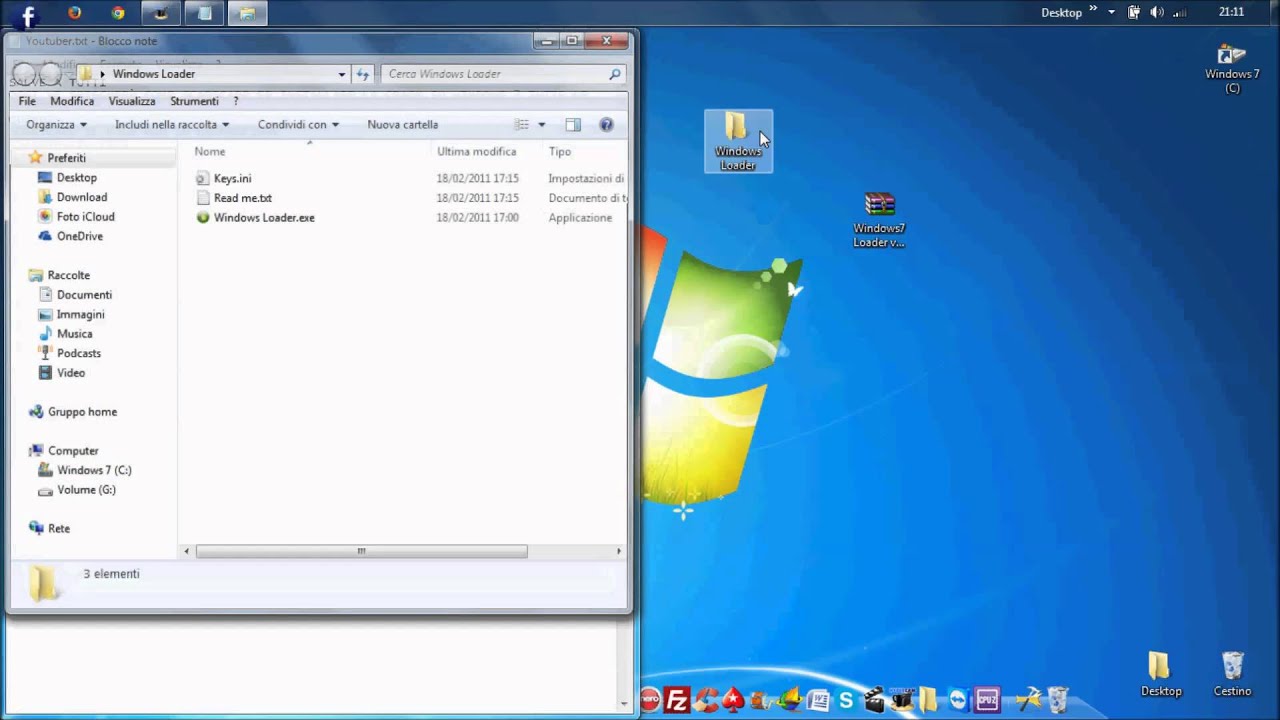The width and height of the screenshot is (1280, 720).
Task: Select Windows7 Loader archive on desktop
Action: tap(879, 220)
